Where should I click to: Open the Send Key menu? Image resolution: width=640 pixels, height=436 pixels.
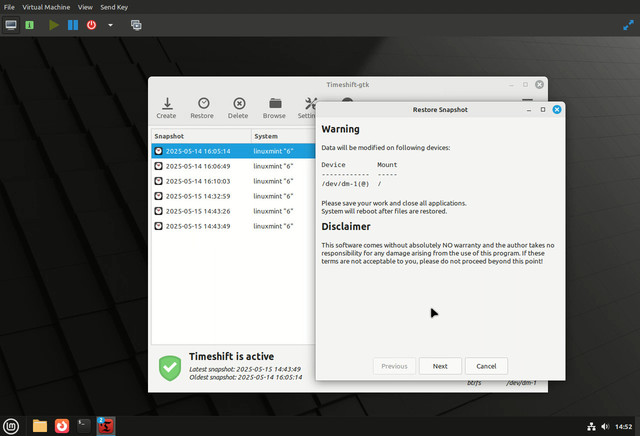[x=114, y=7]
